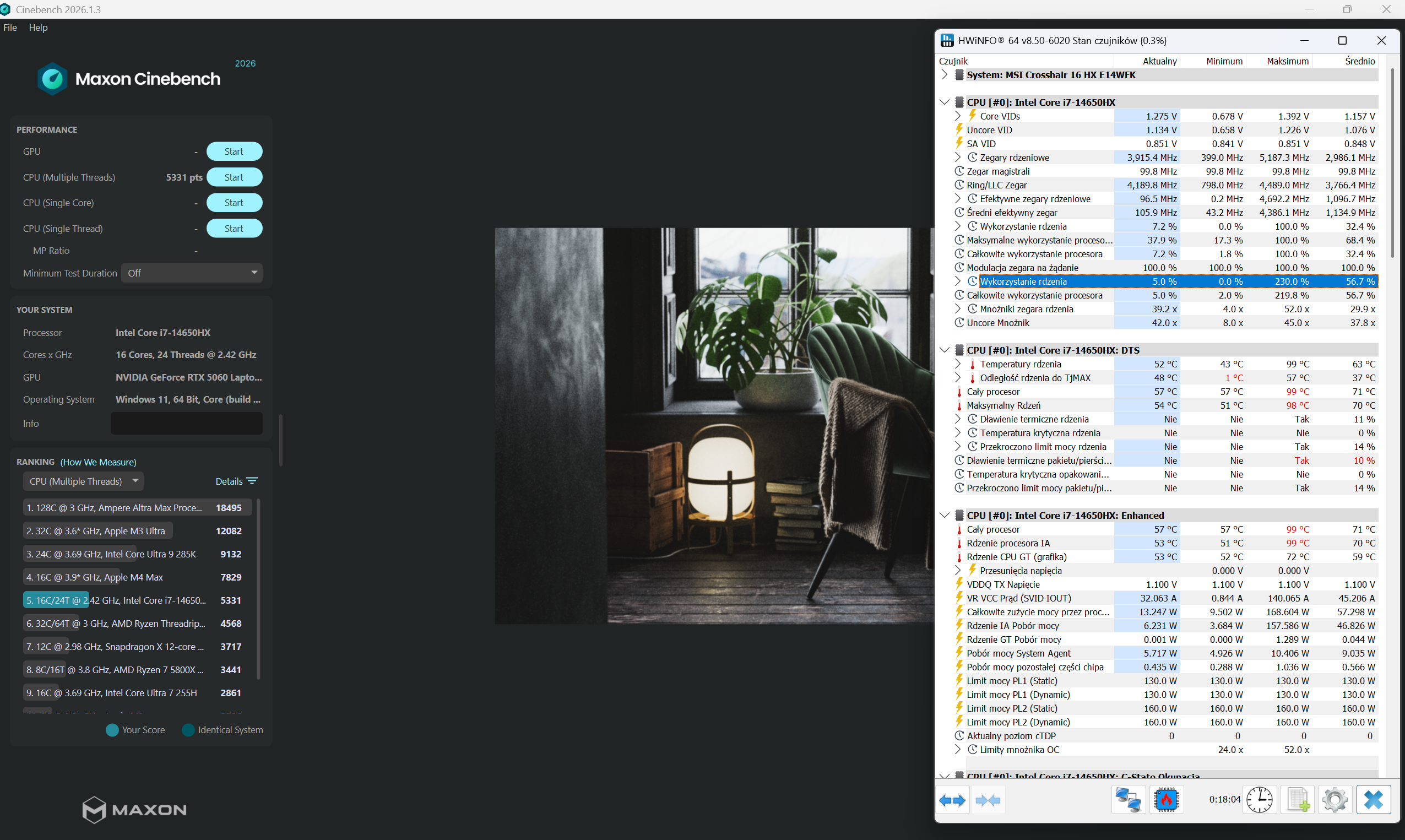The height and width of the screenshot is (840, 1405).
Task: Close sensors with the blue X icon
Action: pos(1373,800)
